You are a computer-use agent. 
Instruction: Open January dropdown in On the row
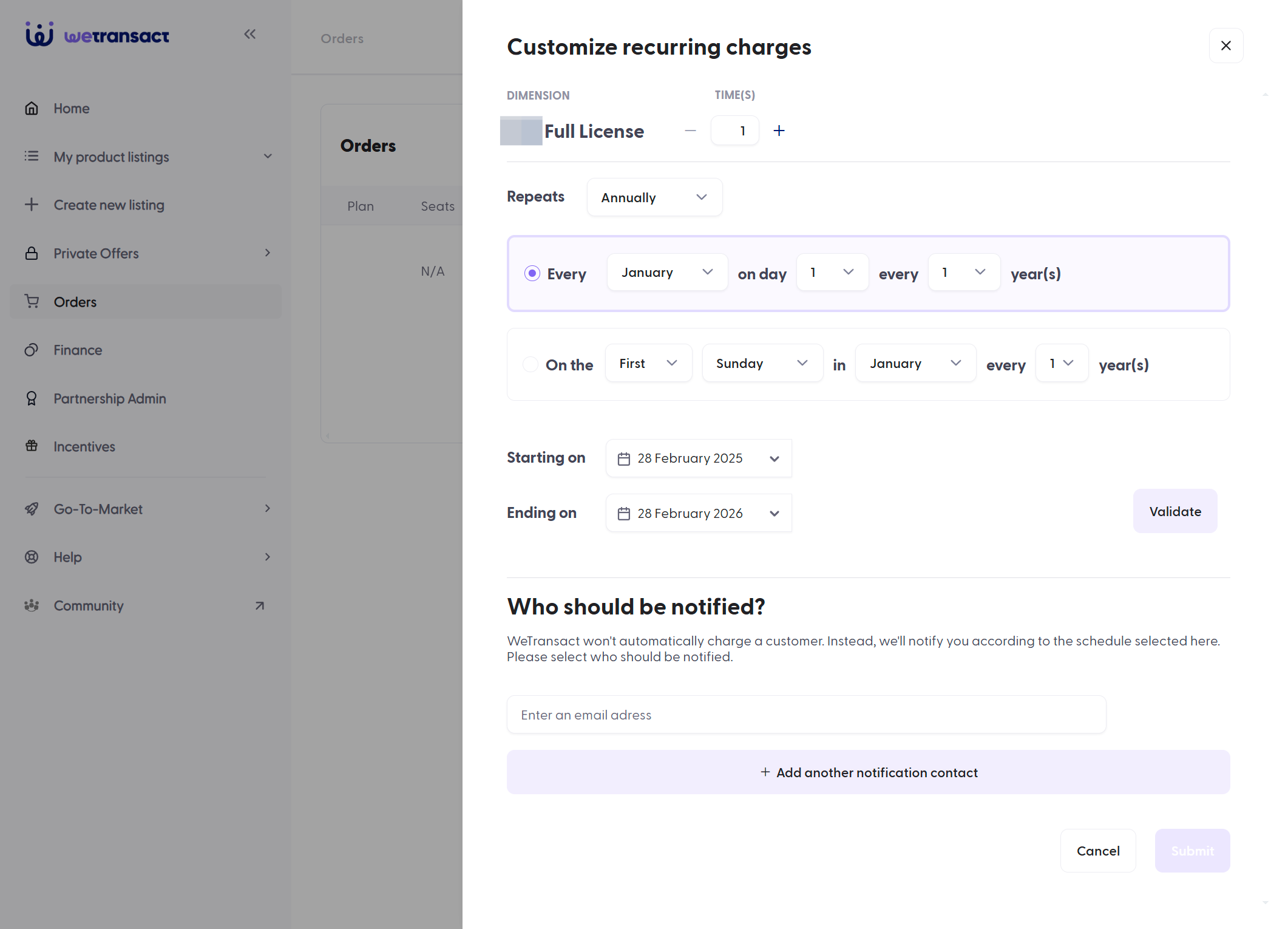pos(915,363)
